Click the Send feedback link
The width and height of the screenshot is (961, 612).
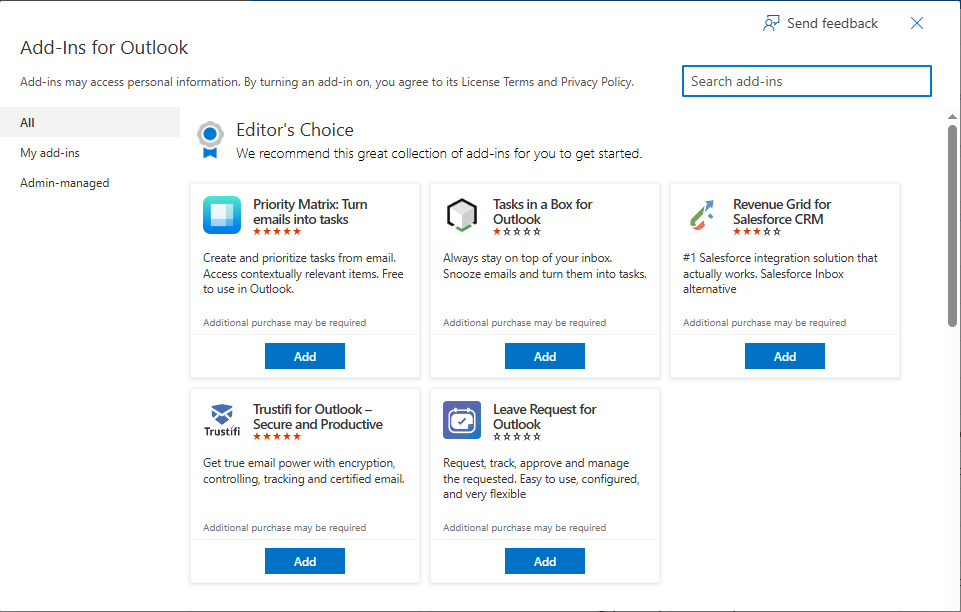(832, 23)
